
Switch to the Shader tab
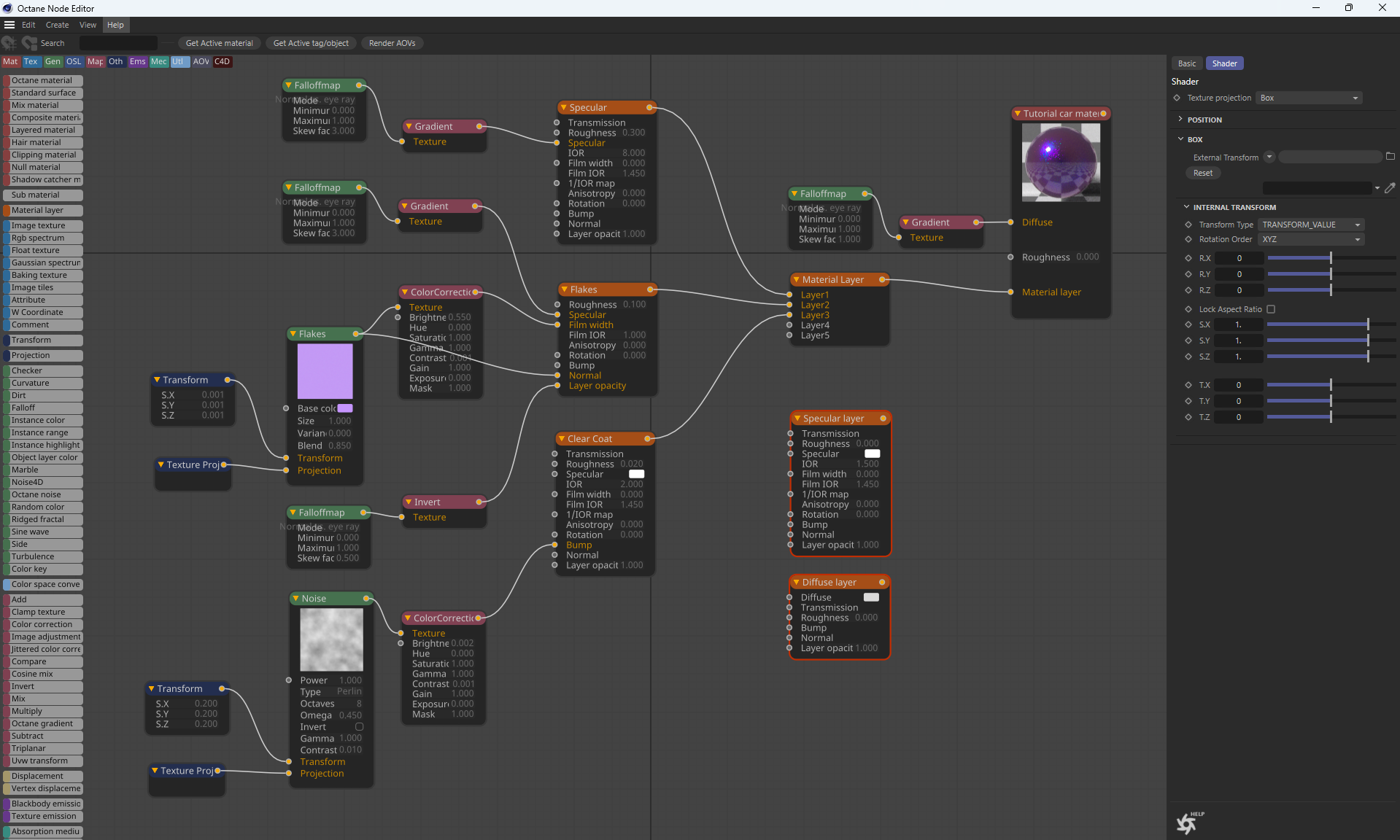pyautogui.click(x=1224, y=63)
